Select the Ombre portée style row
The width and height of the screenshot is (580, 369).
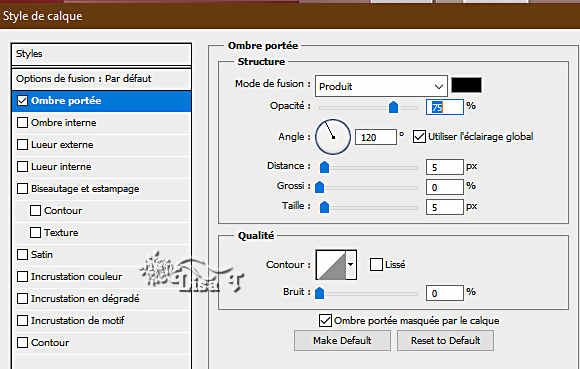(x=101, y=101)
